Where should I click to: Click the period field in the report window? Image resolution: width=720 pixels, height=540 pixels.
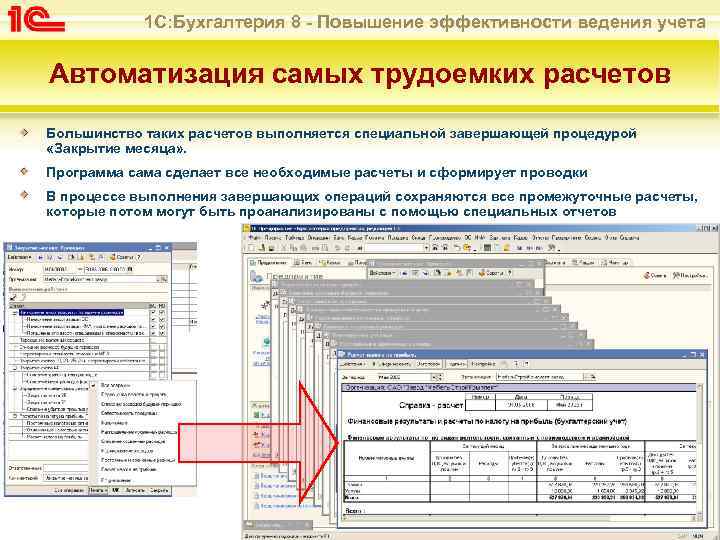pyautogui.click(x=405, y=377)
